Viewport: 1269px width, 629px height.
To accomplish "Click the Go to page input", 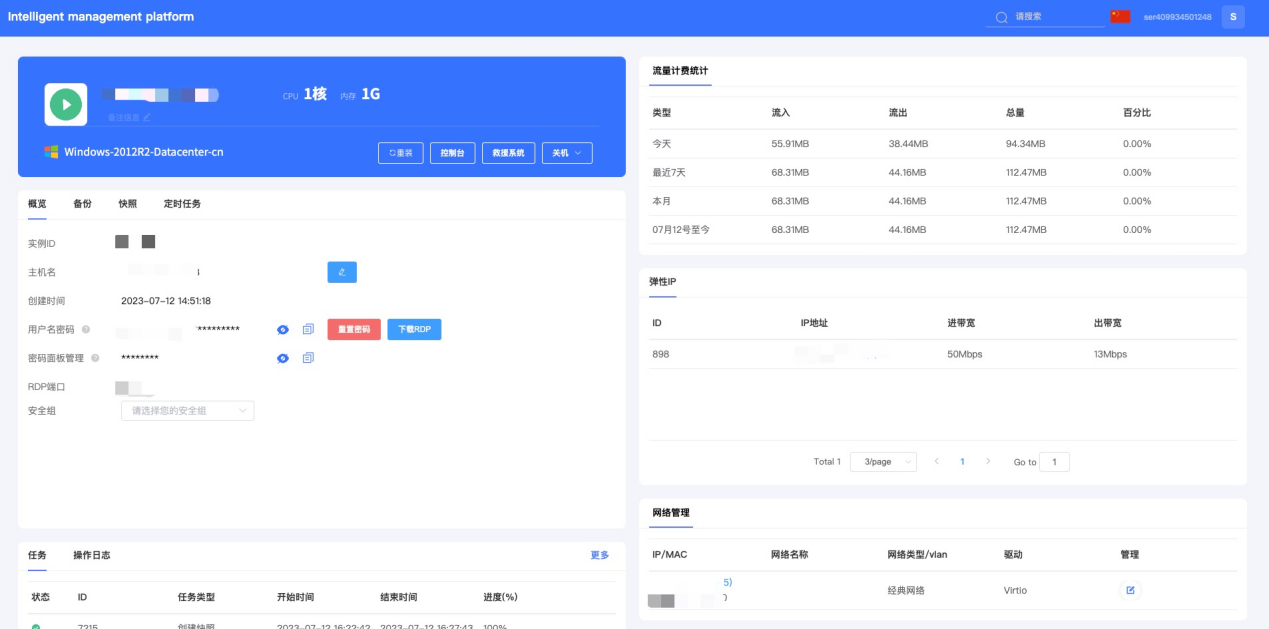I will tap(1054, 462).
